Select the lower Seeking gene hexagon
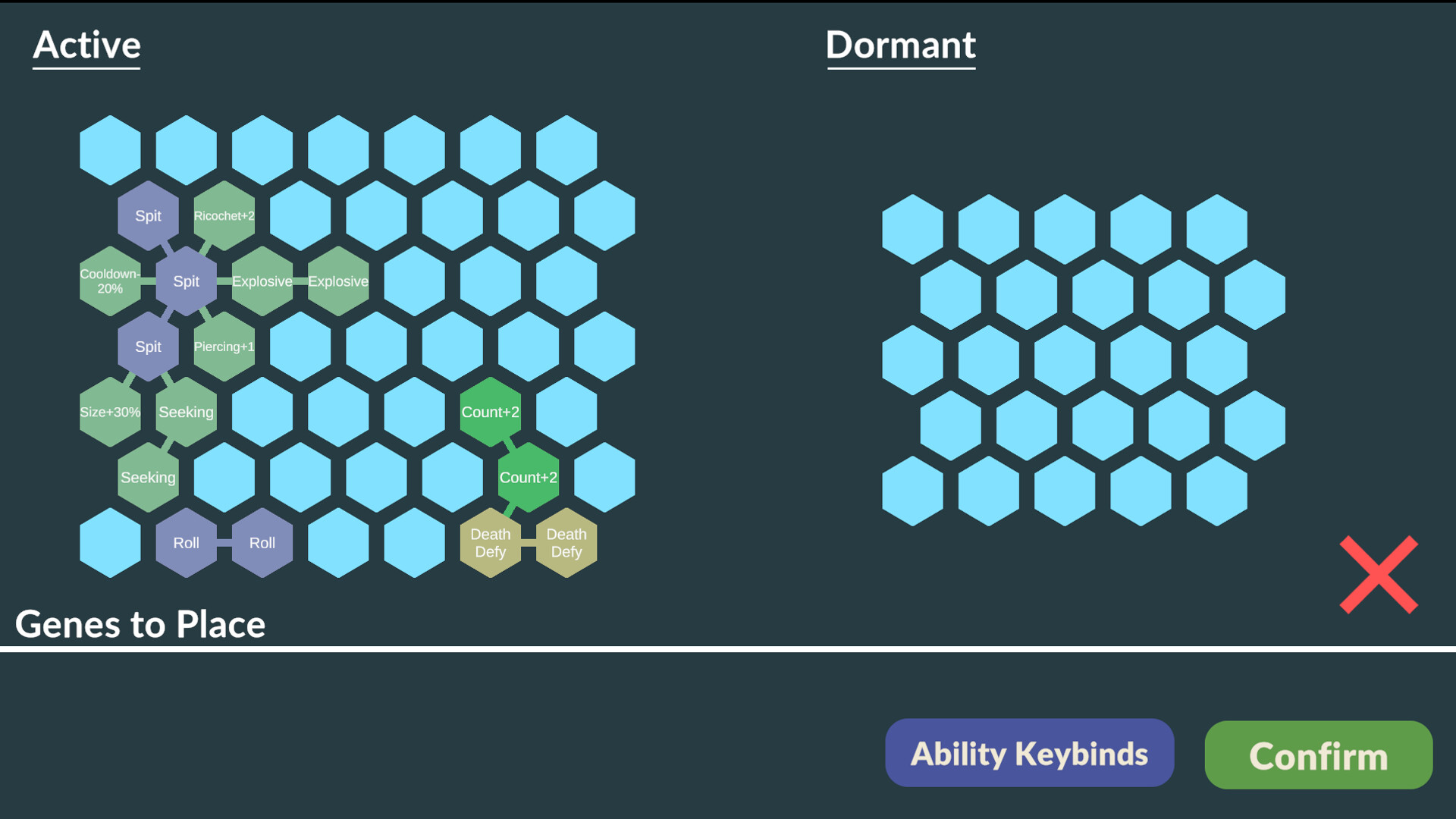The height and width of the screenshot is (819, 1456). pos(148,478)
